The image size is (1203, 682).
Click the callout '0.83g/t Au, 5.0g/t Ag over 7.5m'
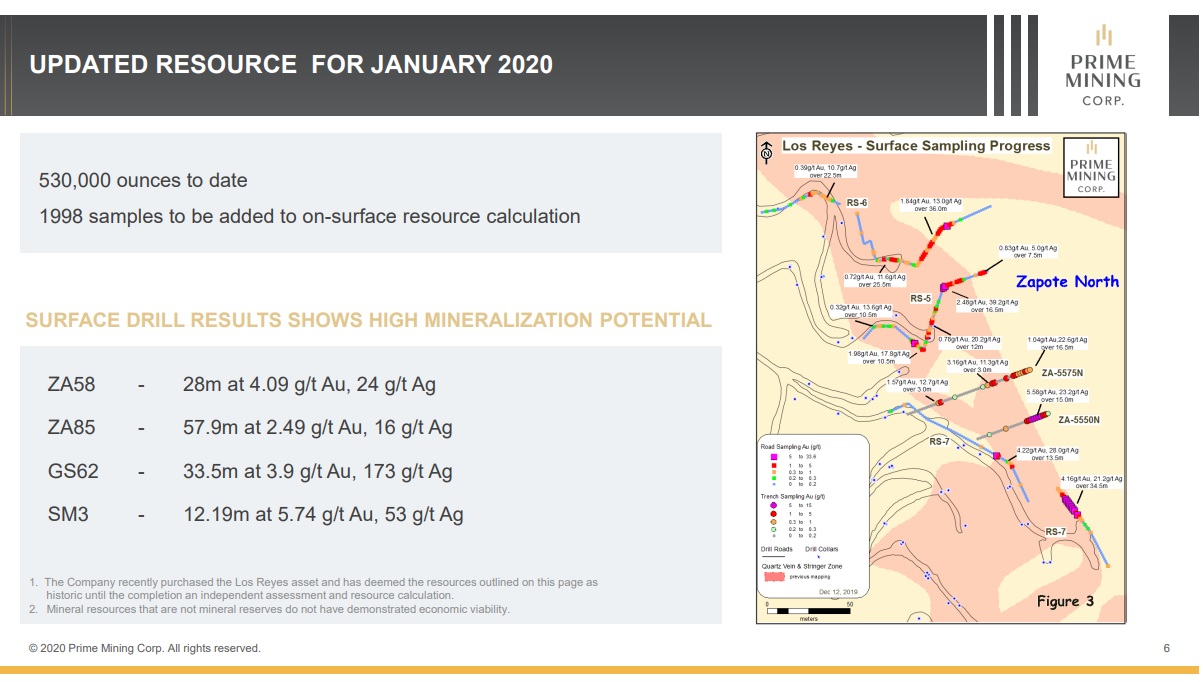(x=1028, y=251)
